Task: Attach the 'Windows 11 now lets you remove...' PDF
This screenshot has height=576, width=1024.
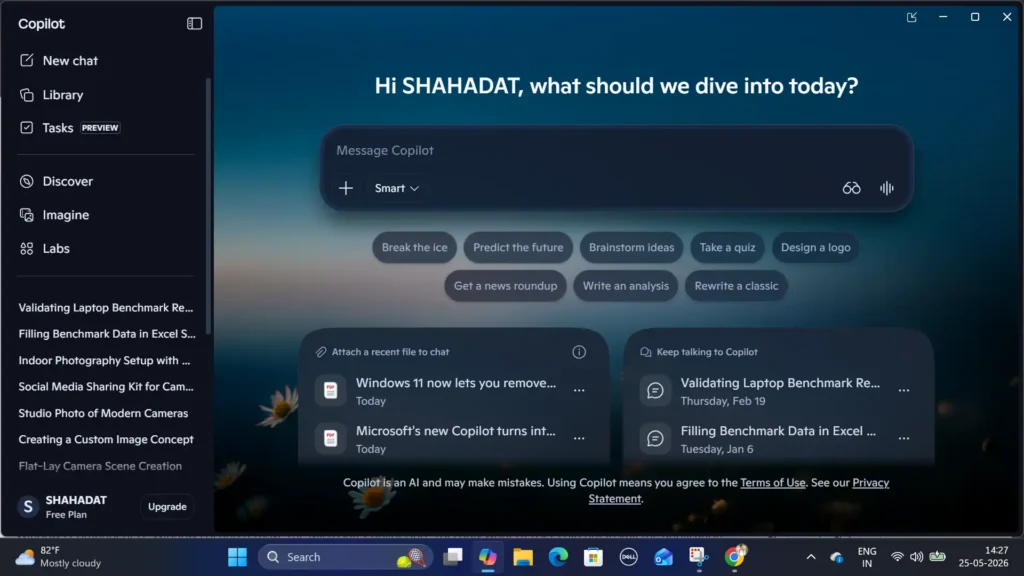Action: pyautogui.click(x=436, y=391)
